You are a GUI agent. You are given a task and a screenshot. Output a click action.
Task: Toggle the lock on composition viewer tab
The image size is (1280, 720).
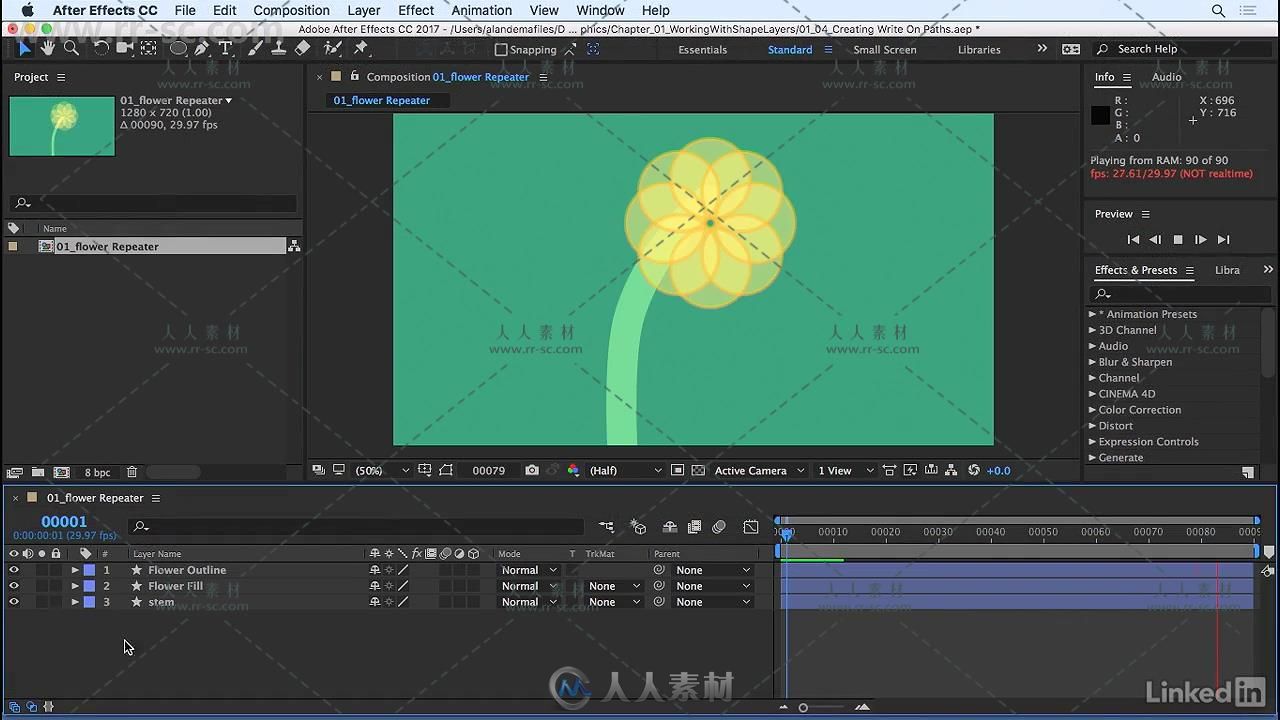[354, 76]
